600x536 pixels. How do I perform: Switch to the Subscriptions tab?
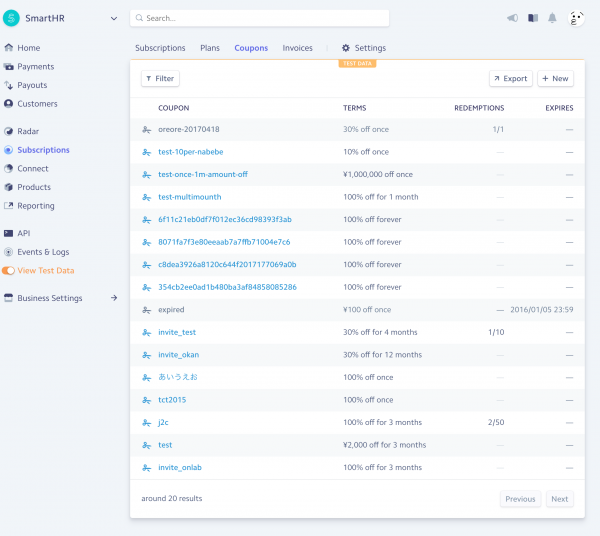coord(160,48)
